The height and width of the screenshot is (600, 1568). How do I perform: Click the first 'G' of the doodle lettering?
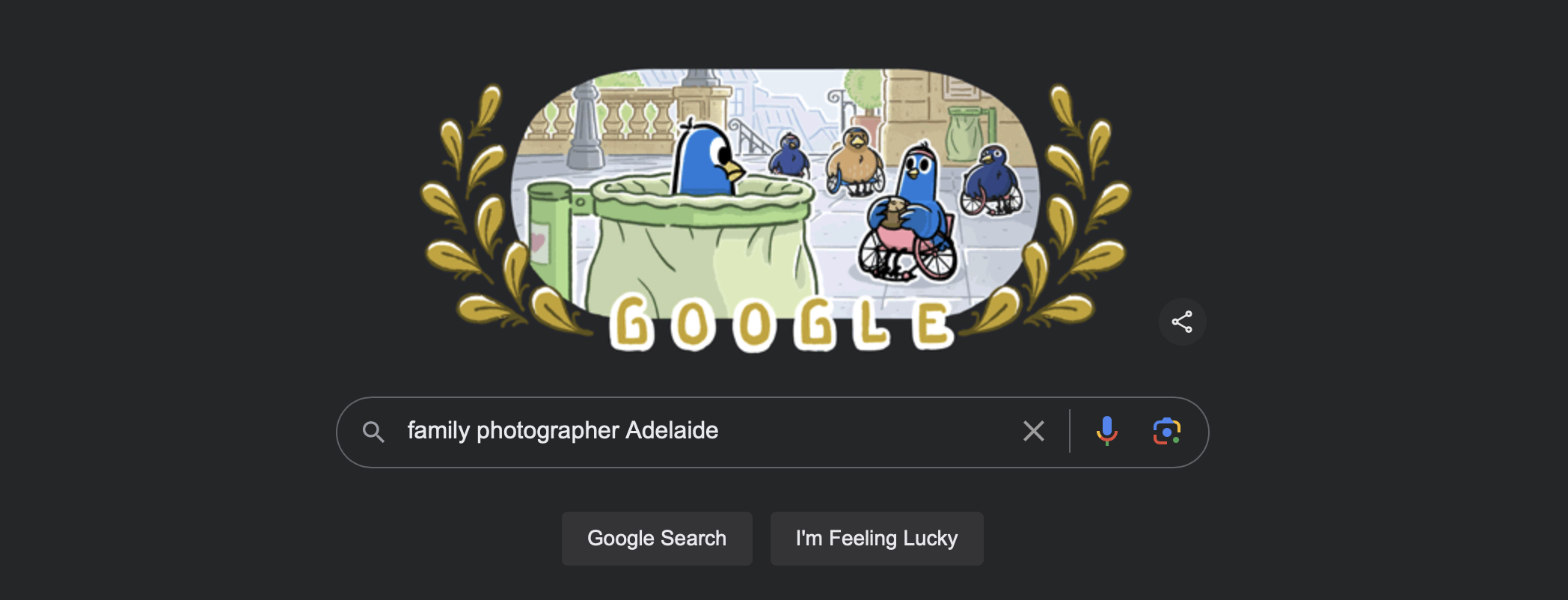(631, 322)
